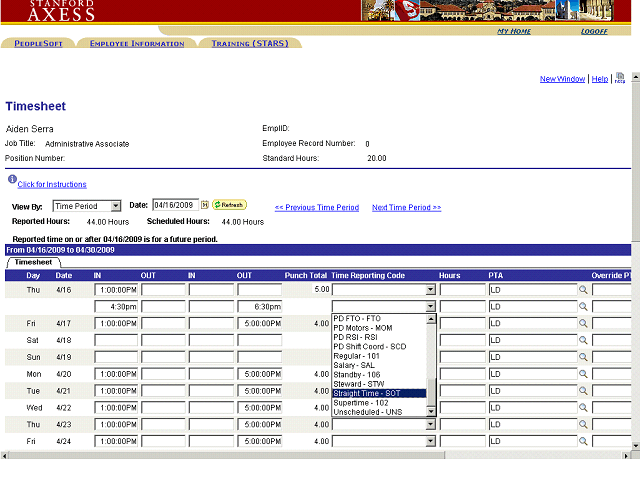
Task: Open PTA lookup magnifier for Fri 4/17
Action: [x=584, y=324]
